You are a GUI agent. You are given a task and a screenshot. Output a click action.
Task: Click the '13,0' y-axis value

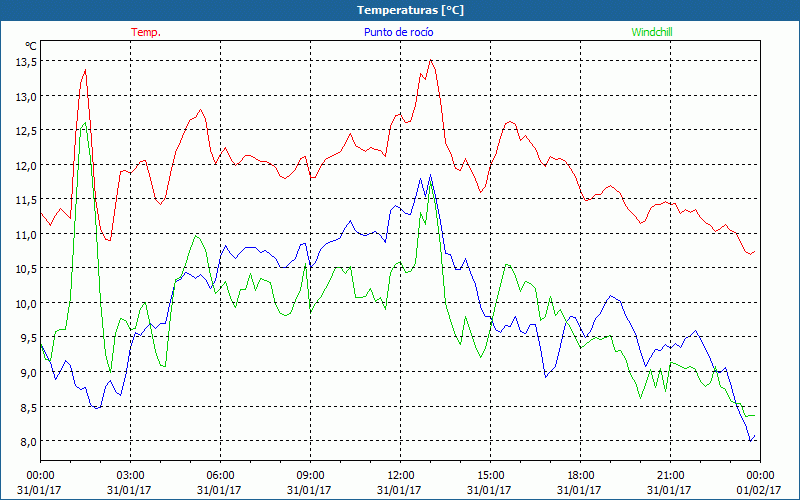[x=26, y=96]
